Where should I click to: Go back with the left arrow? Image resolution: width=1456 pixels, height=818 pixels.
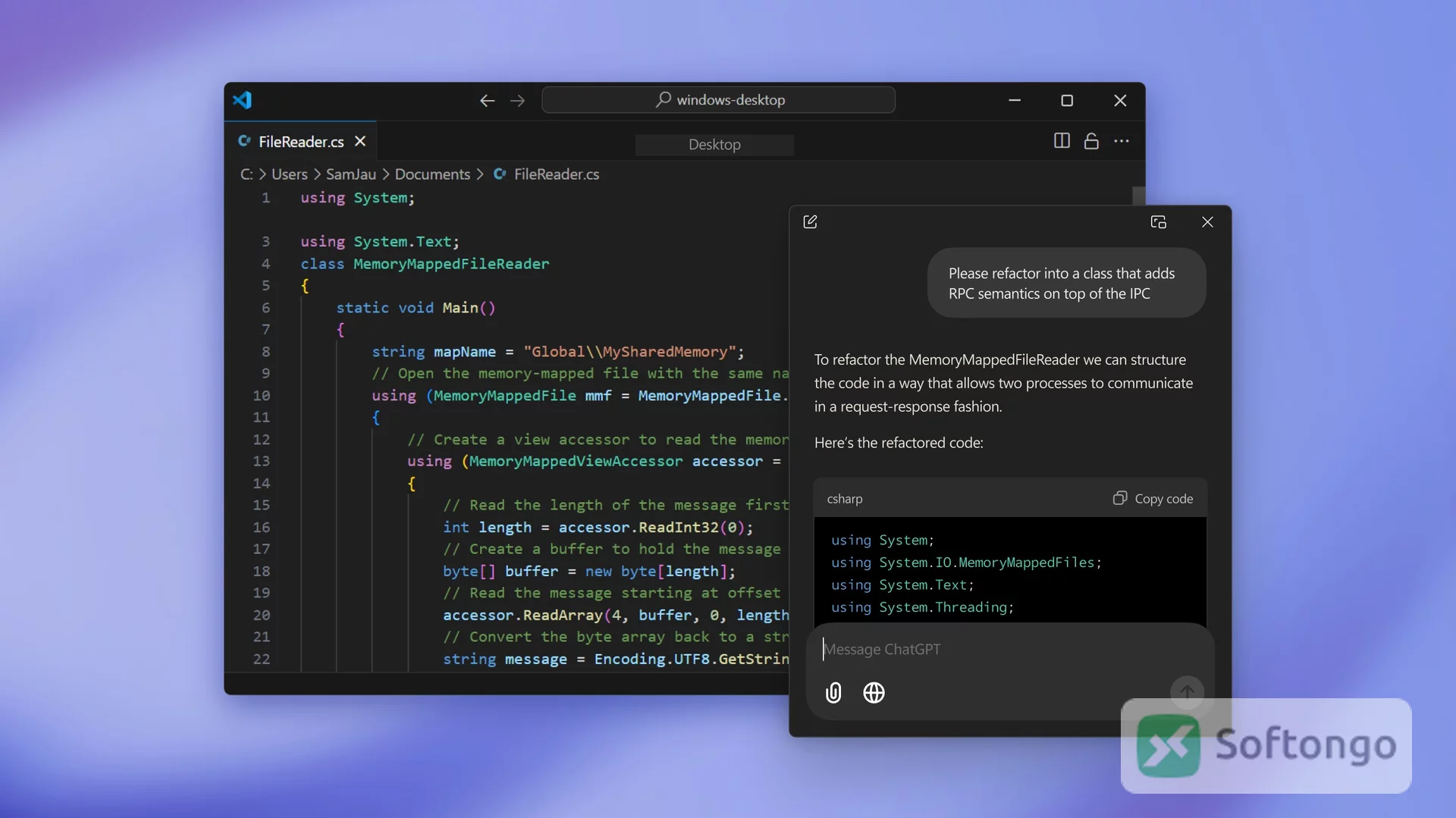[x=487, y=100]
